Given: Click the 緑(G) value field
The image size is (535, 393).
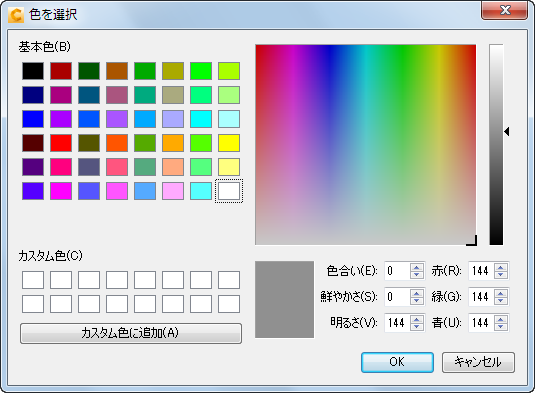Looking at the screenshot, I should (481, 297).
